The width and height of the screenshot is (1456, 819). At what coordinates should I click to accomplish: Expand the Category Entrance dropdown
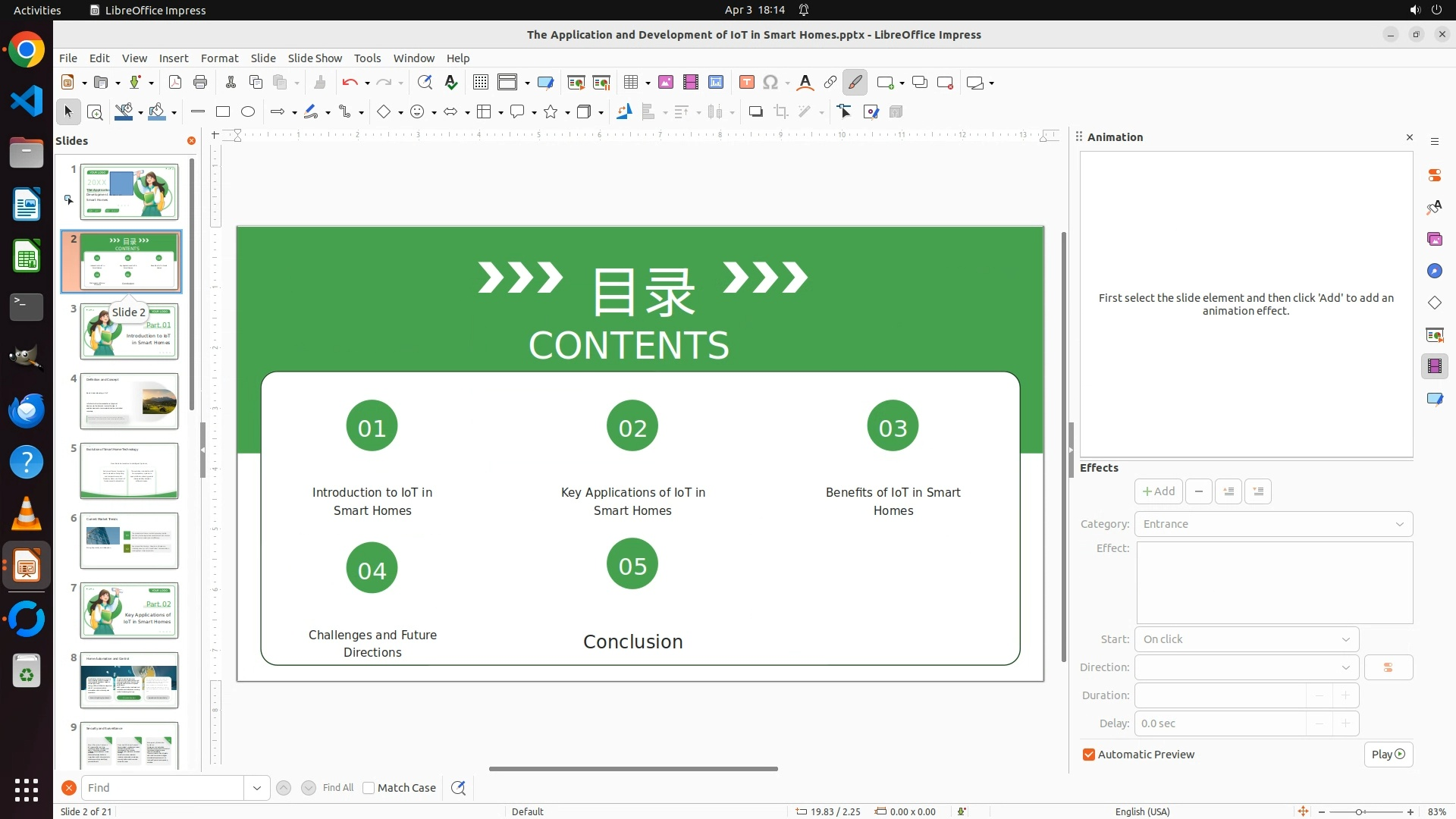pos(1273,524)
